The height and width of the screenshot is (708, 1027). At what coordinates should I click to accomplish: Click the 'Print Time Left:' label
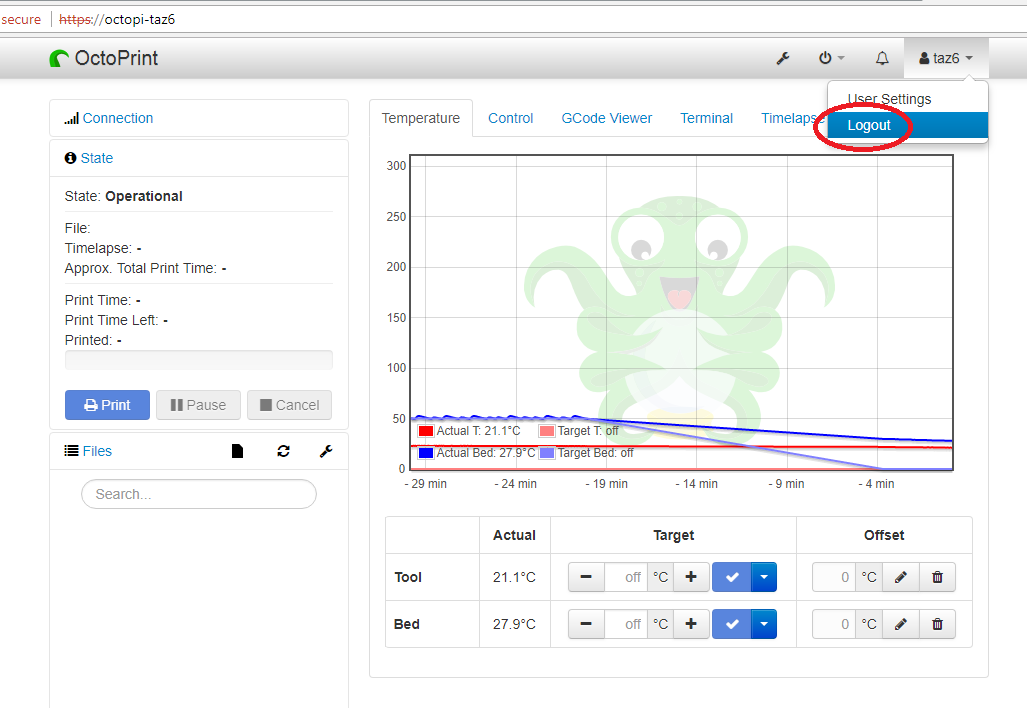click(x=111, y=320)
